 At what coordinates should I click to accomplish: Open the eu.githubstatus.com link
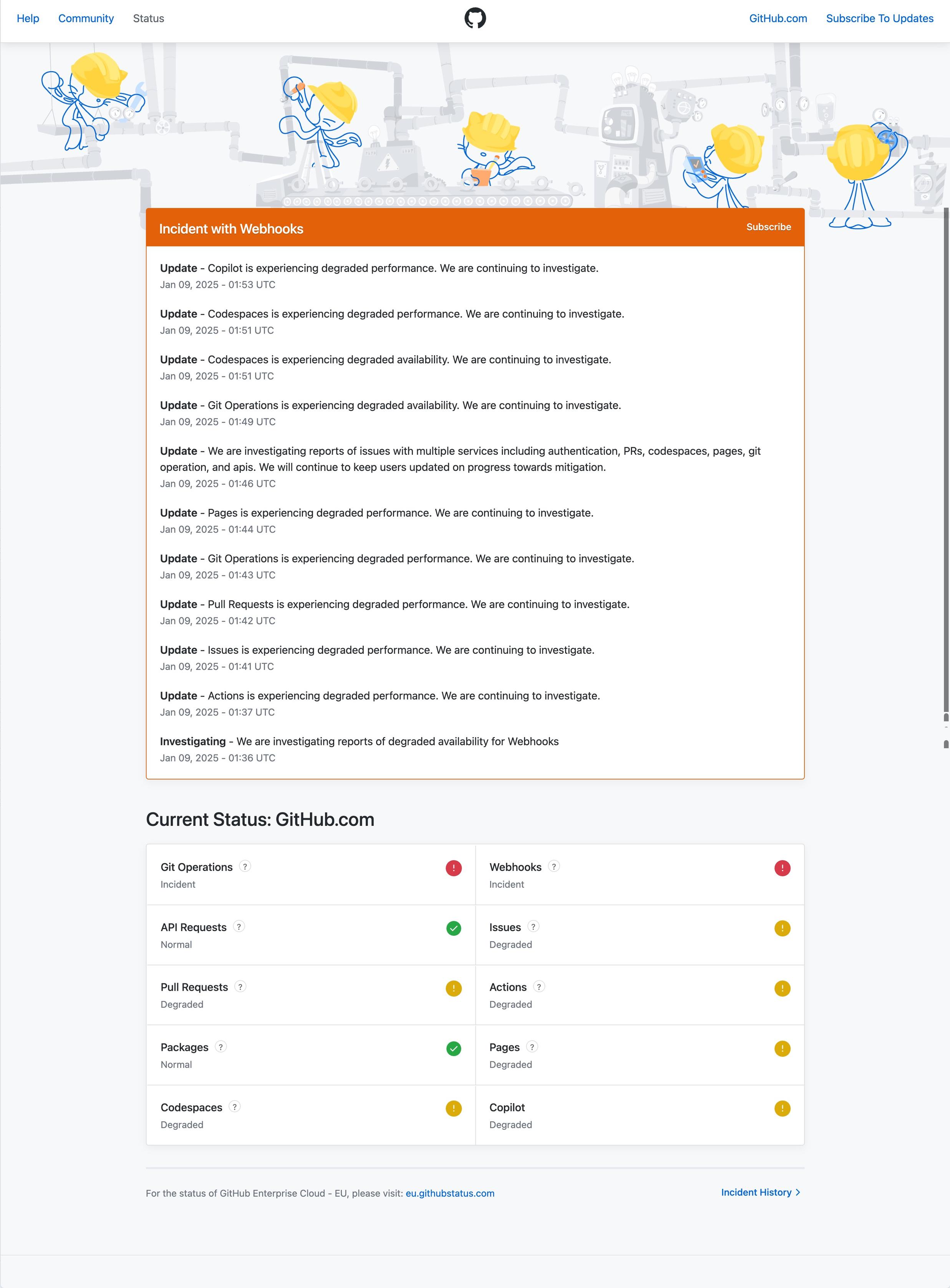coord(450,1193)
